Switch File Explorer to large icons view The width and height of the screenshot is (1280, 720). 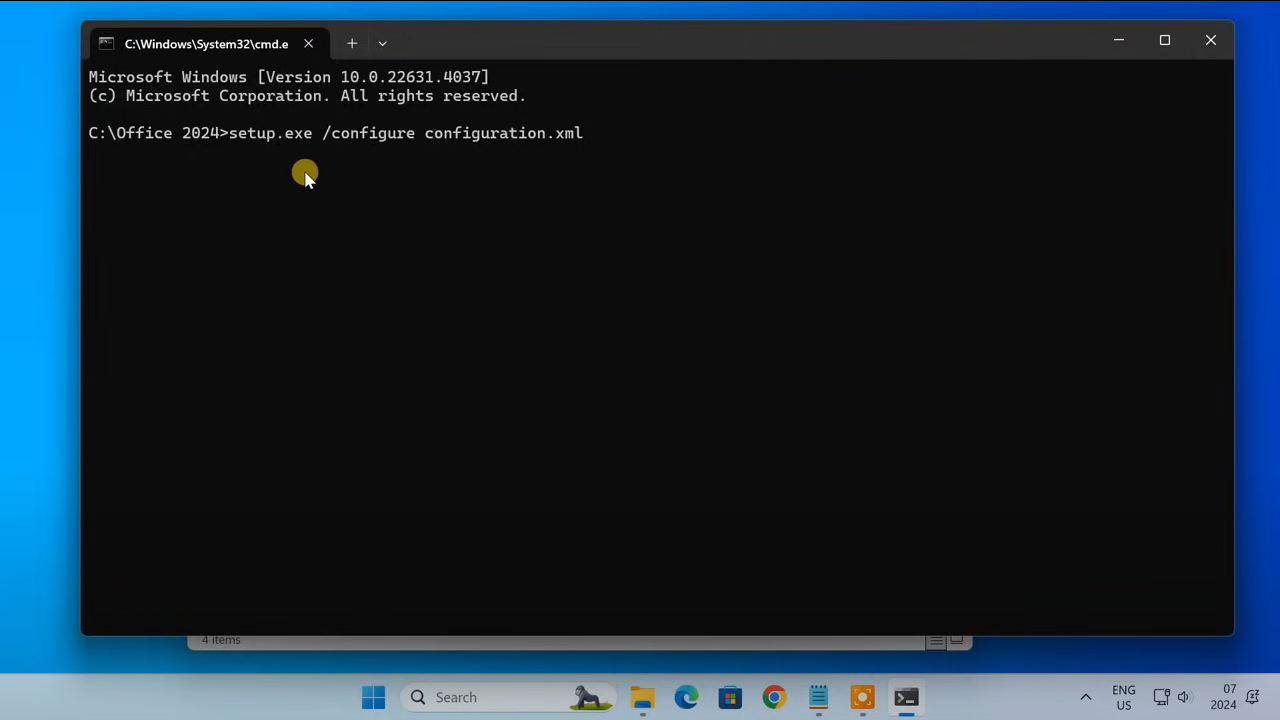point(957,641)
